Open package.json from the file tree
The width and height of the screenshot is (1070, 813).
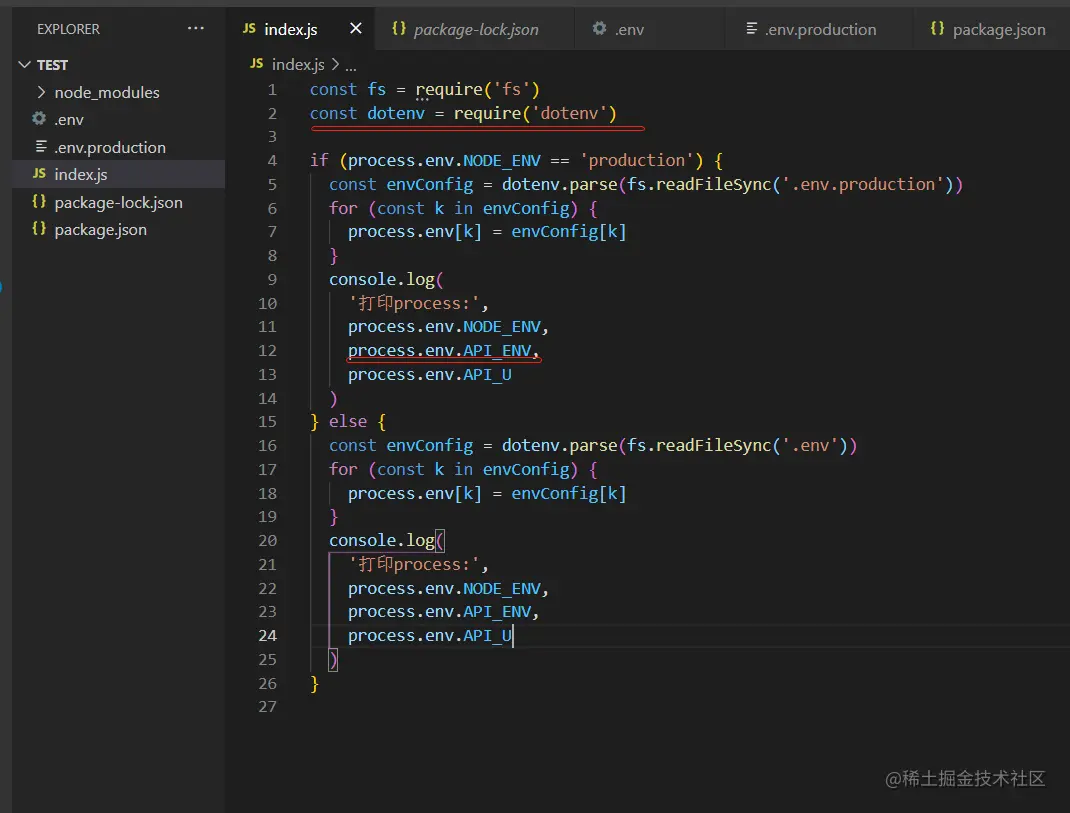[100, 229]
